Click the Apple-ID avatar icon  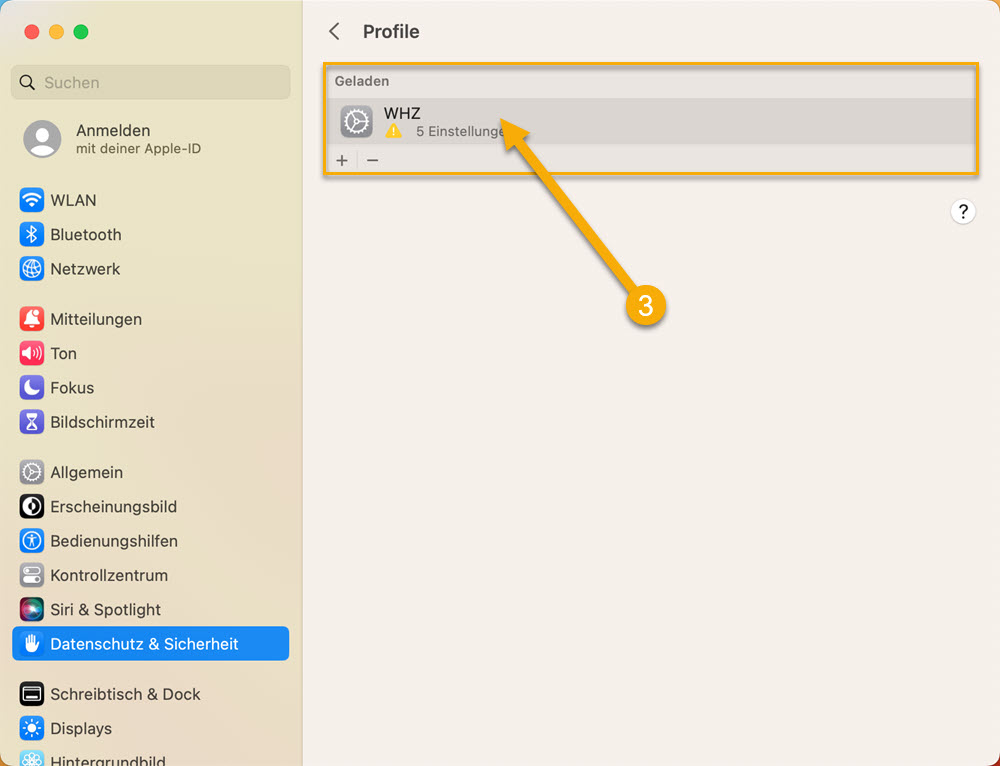[42, 138]
